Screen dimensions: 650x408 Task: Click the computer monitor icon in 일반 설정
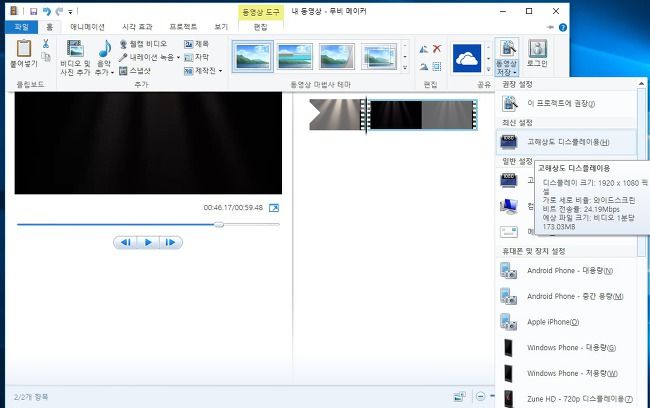509,206
